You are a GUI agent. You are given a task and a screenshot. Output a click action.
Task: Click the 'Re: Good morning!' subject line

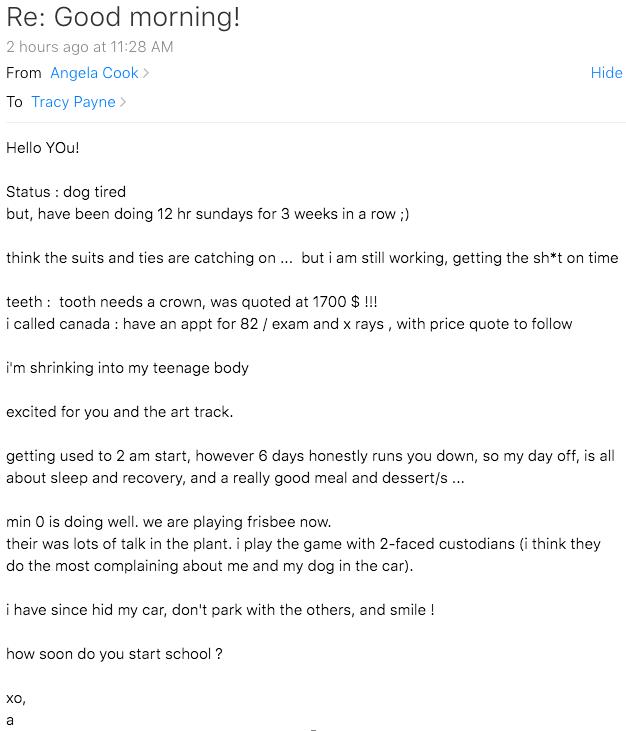pos(123,17)
